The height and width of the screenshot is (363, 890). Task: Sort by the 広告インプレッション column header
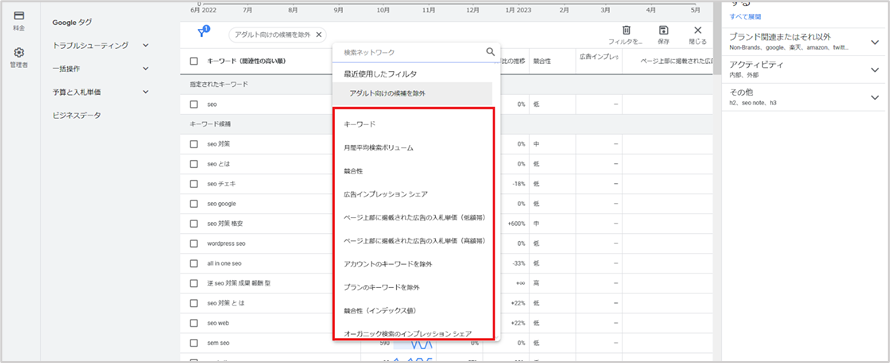[598, 57]
